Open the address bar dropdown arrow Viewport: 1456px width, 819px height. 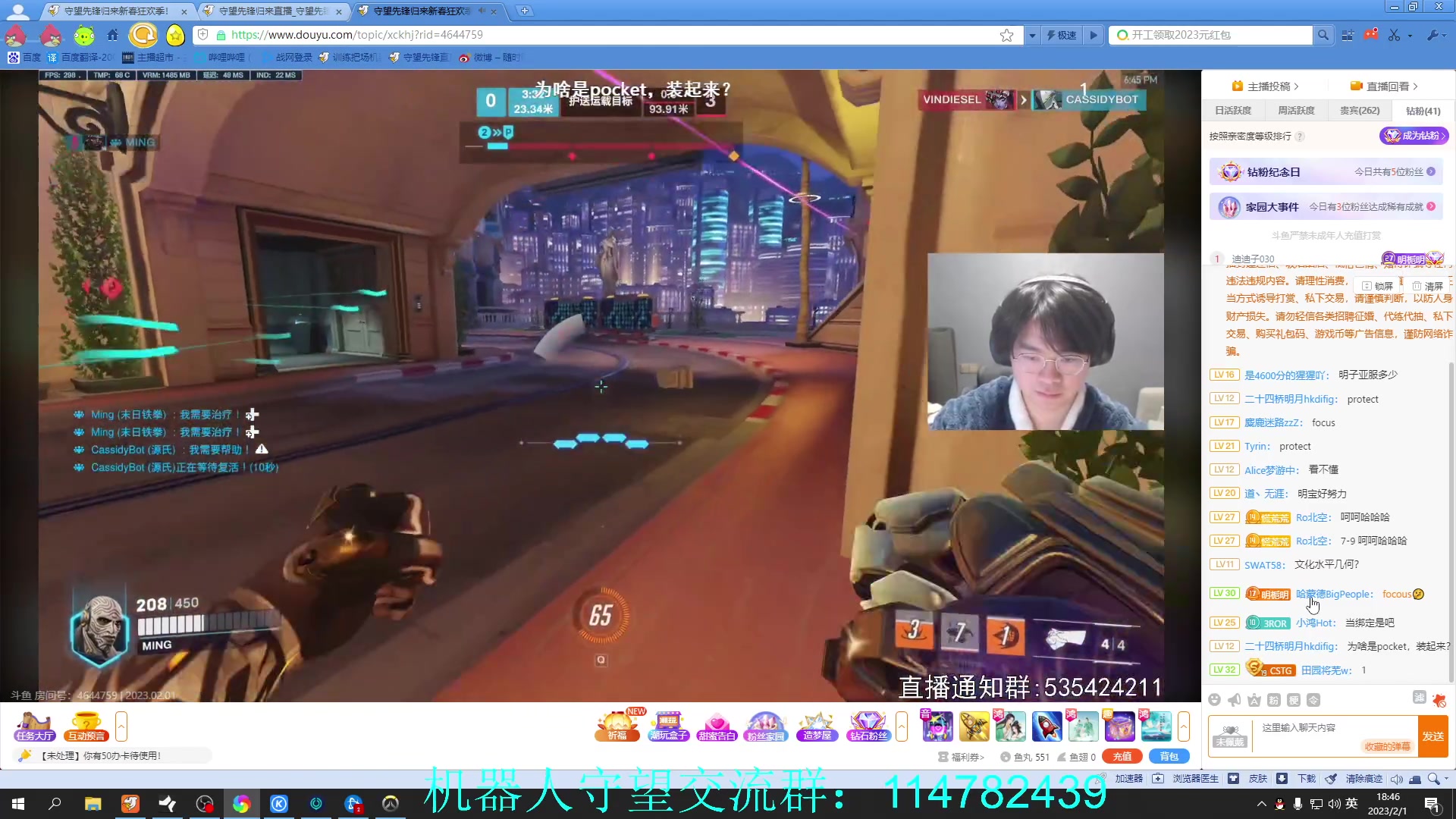[1031, 35]
